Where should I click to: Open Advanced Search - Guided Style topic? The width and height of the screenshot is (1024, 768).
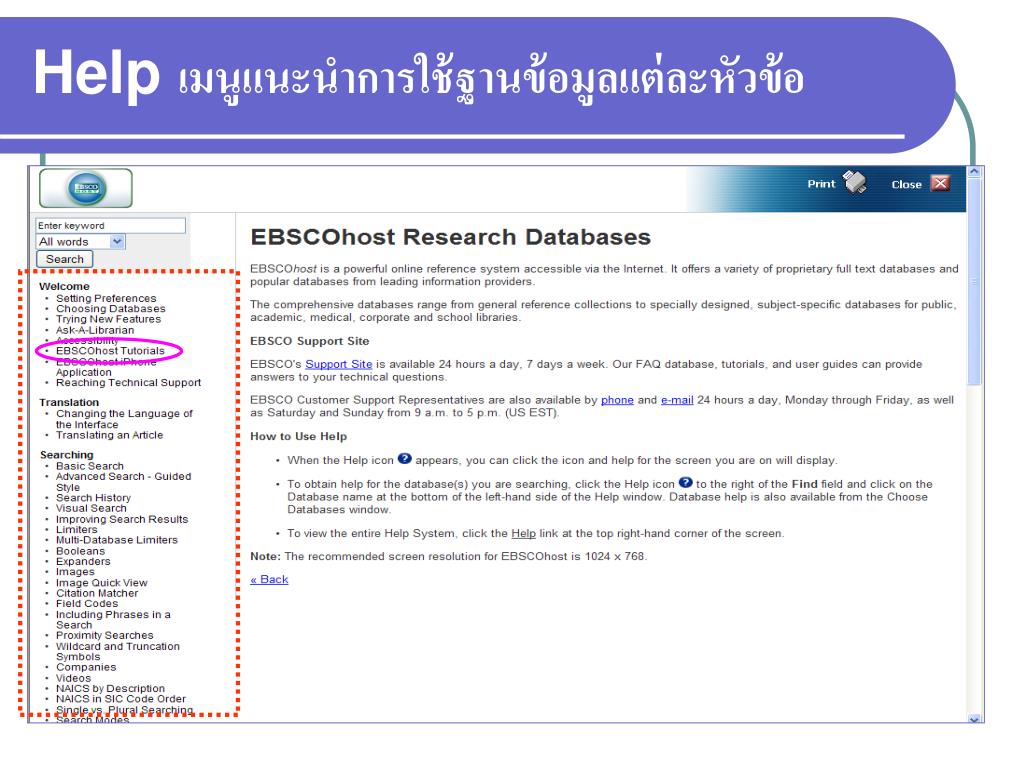click(123, 482)
